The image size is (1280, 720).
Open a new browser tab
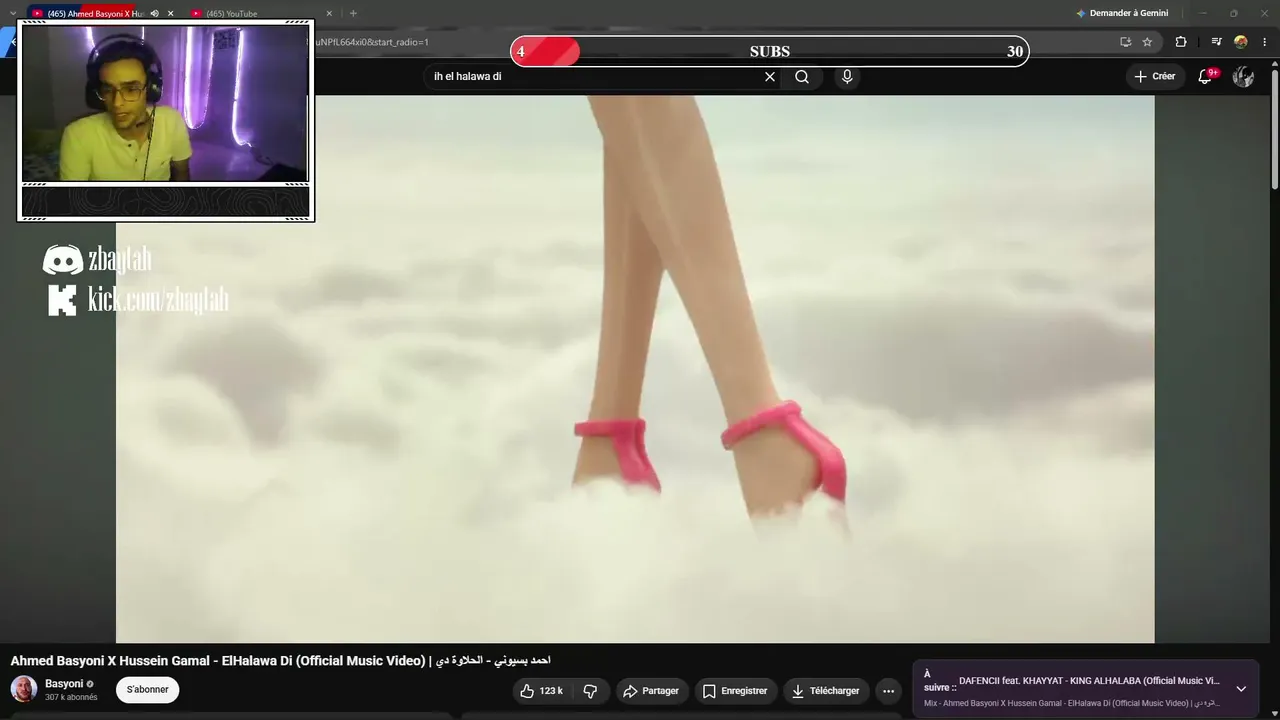353,13
